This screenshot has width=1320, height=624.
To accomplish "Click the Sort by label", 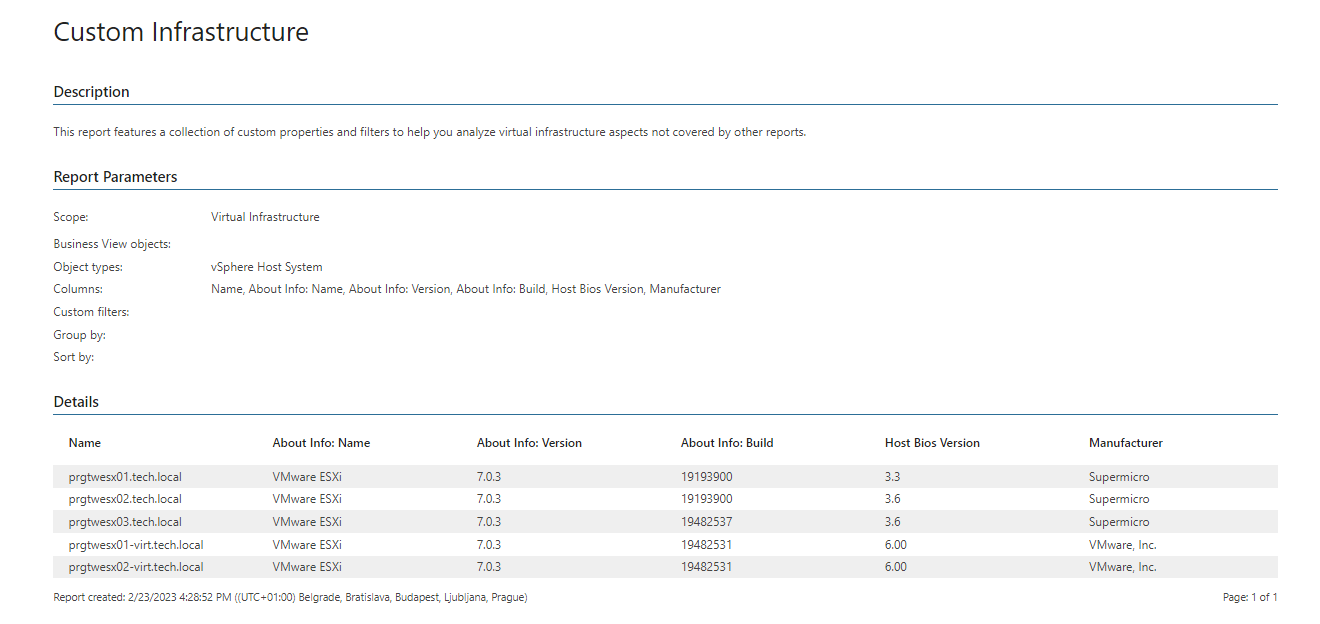I will [74, 357].
